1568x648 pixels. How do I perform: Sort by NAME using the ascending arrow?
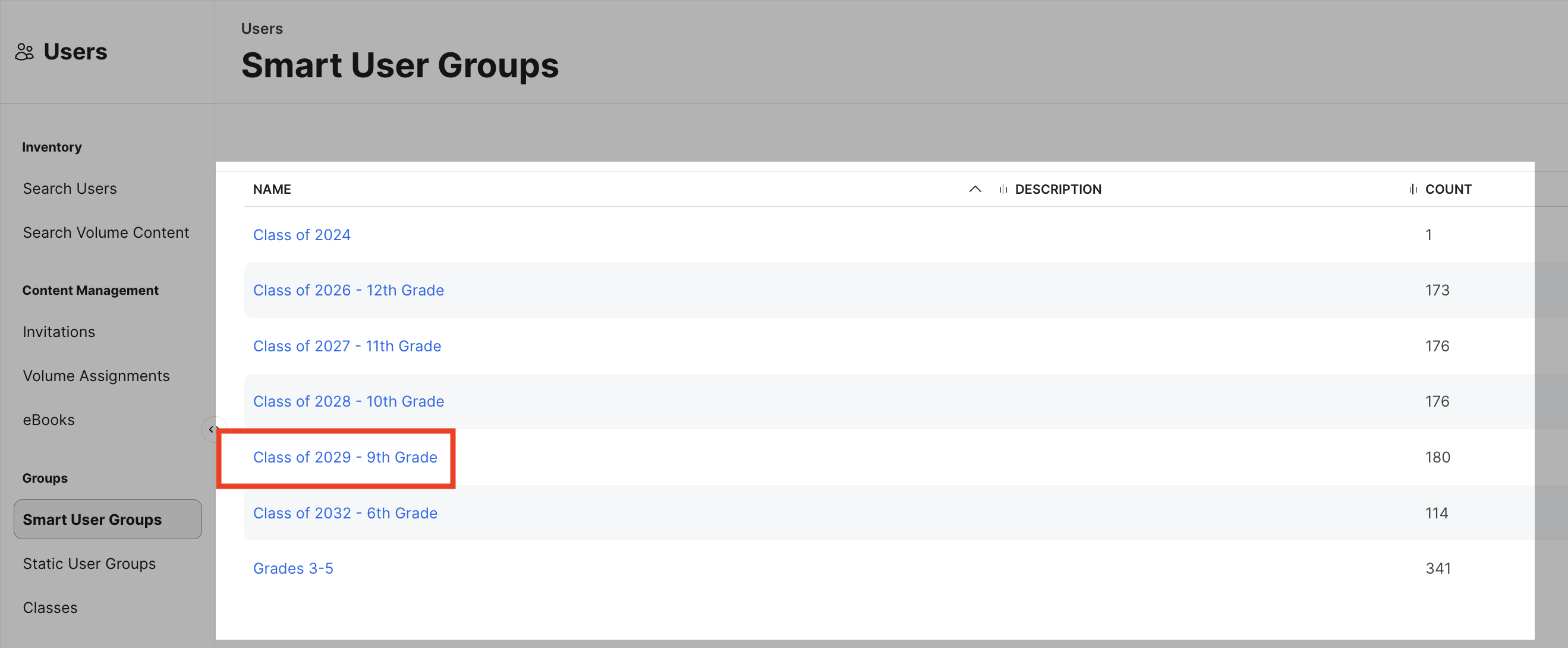pyautogui.click(x=975, y=190)
